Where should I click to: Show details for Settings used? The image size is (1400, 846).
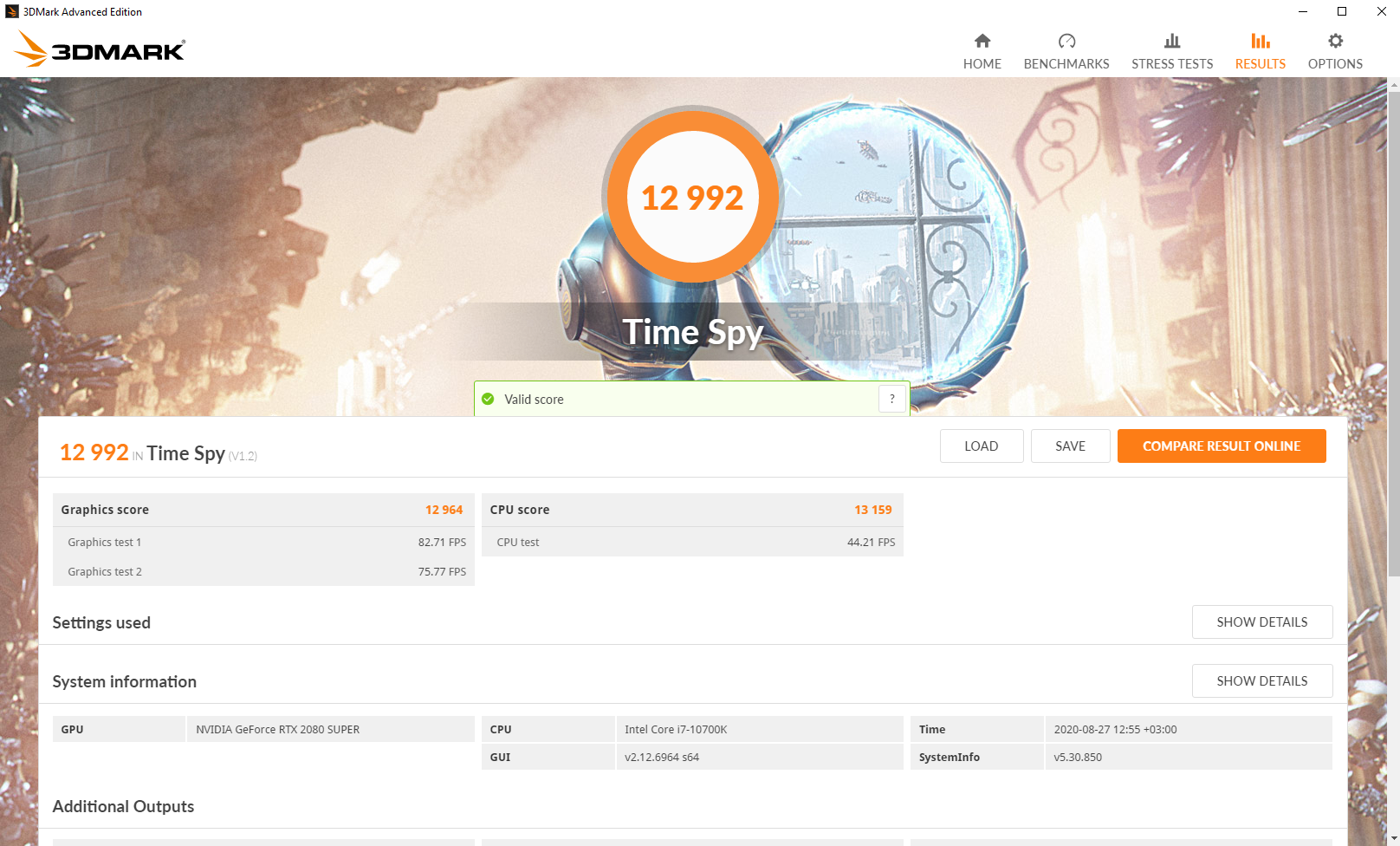(x=1262, y=621)
